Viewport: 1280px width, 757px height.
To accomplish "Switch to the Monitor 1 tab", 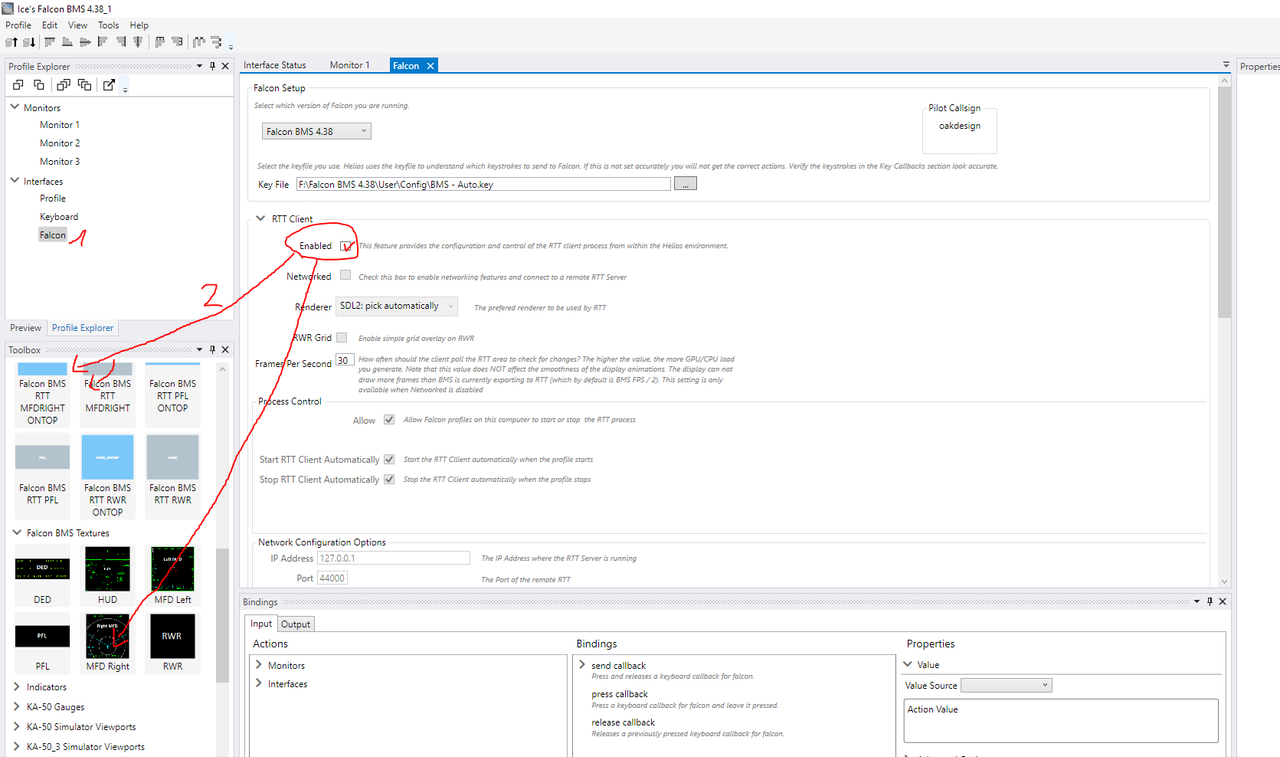I will 350,65.
